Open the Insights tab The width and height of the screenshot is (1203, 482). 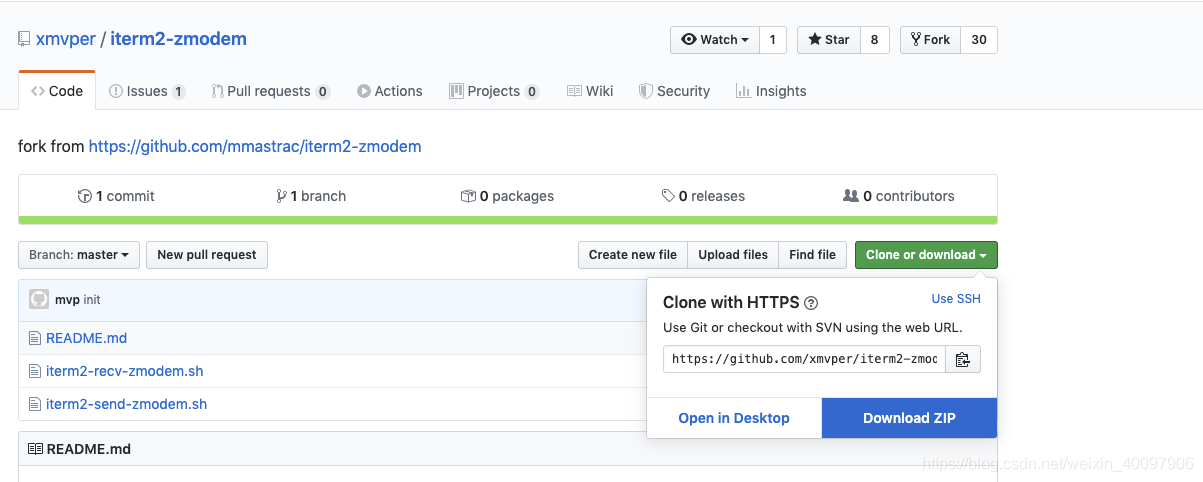(771, 91)
